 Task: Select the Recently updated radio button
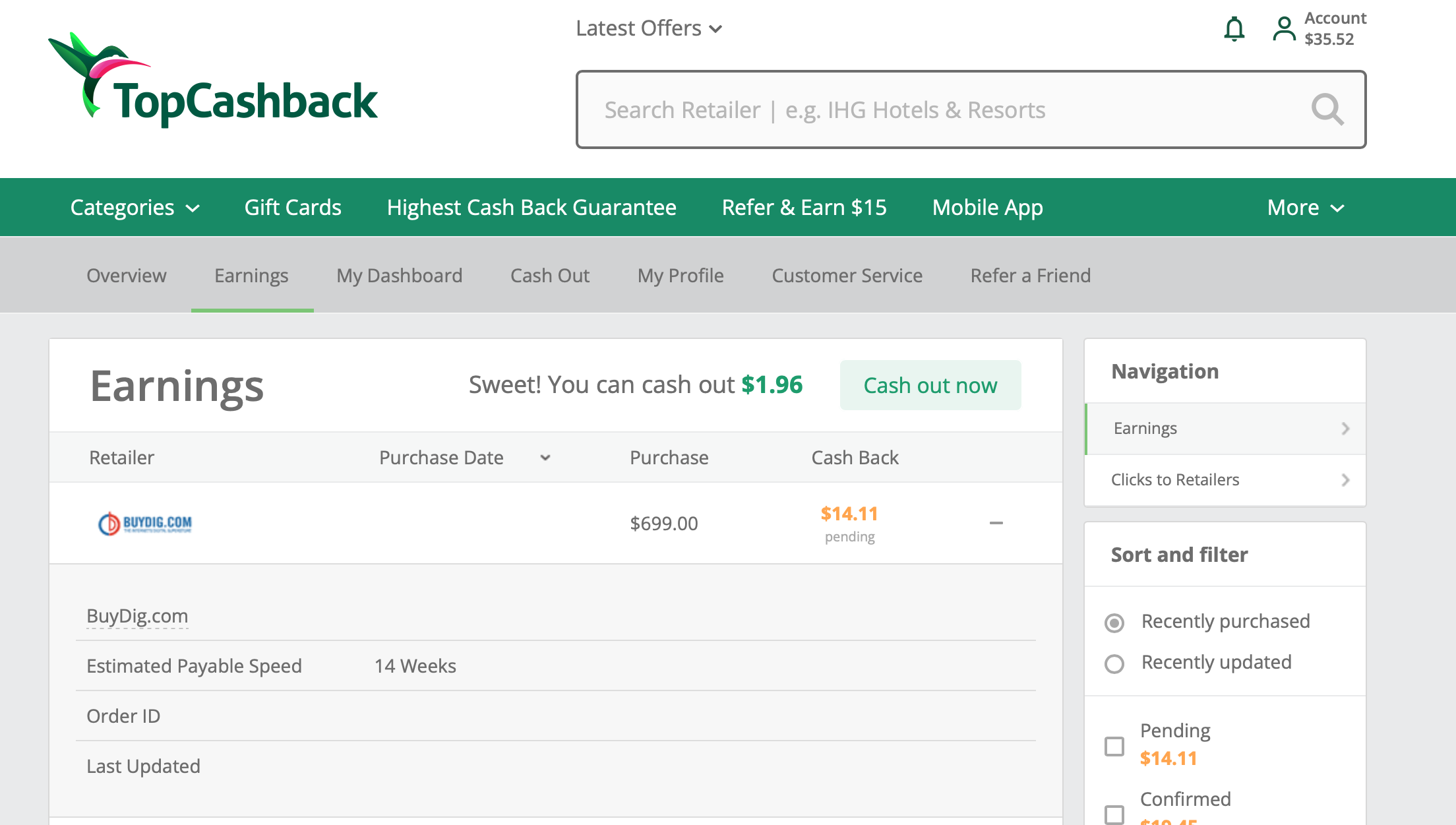(x=1114, y=663)
